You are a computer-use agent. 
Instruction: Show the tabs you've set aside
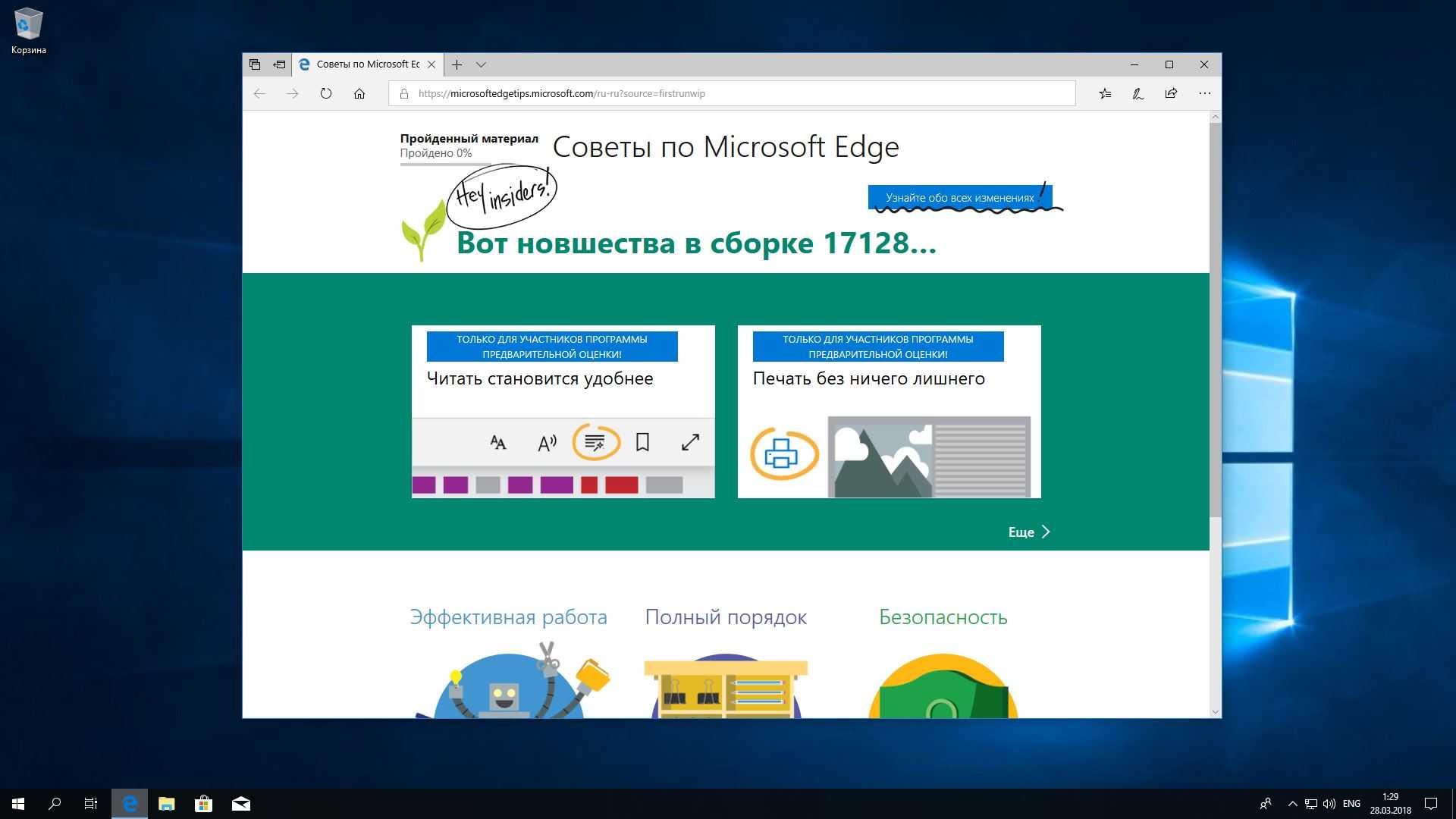[255, 64]
